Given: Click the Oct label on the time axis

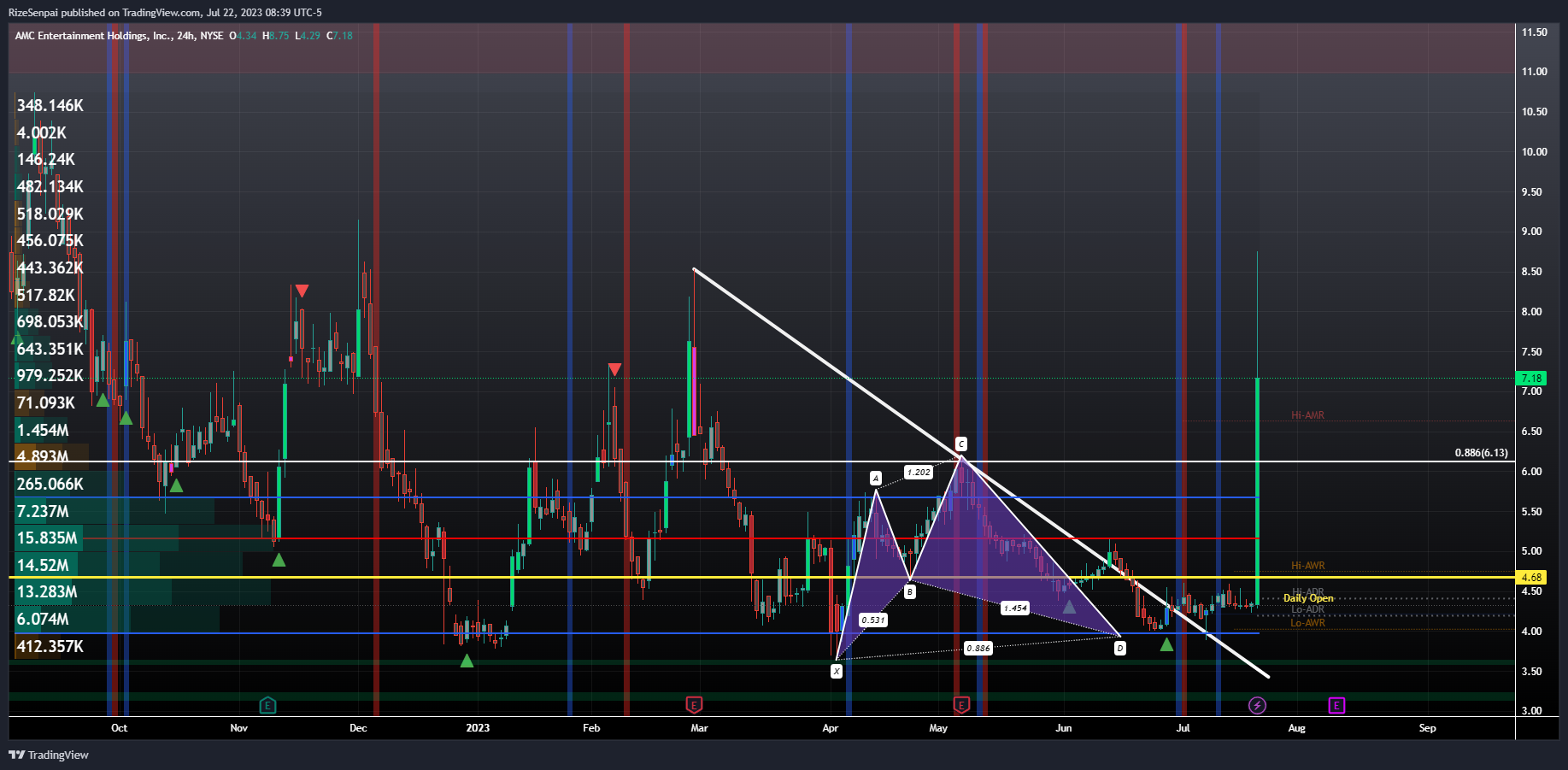Looking at the screenshot, I should [x=120, y=728].
